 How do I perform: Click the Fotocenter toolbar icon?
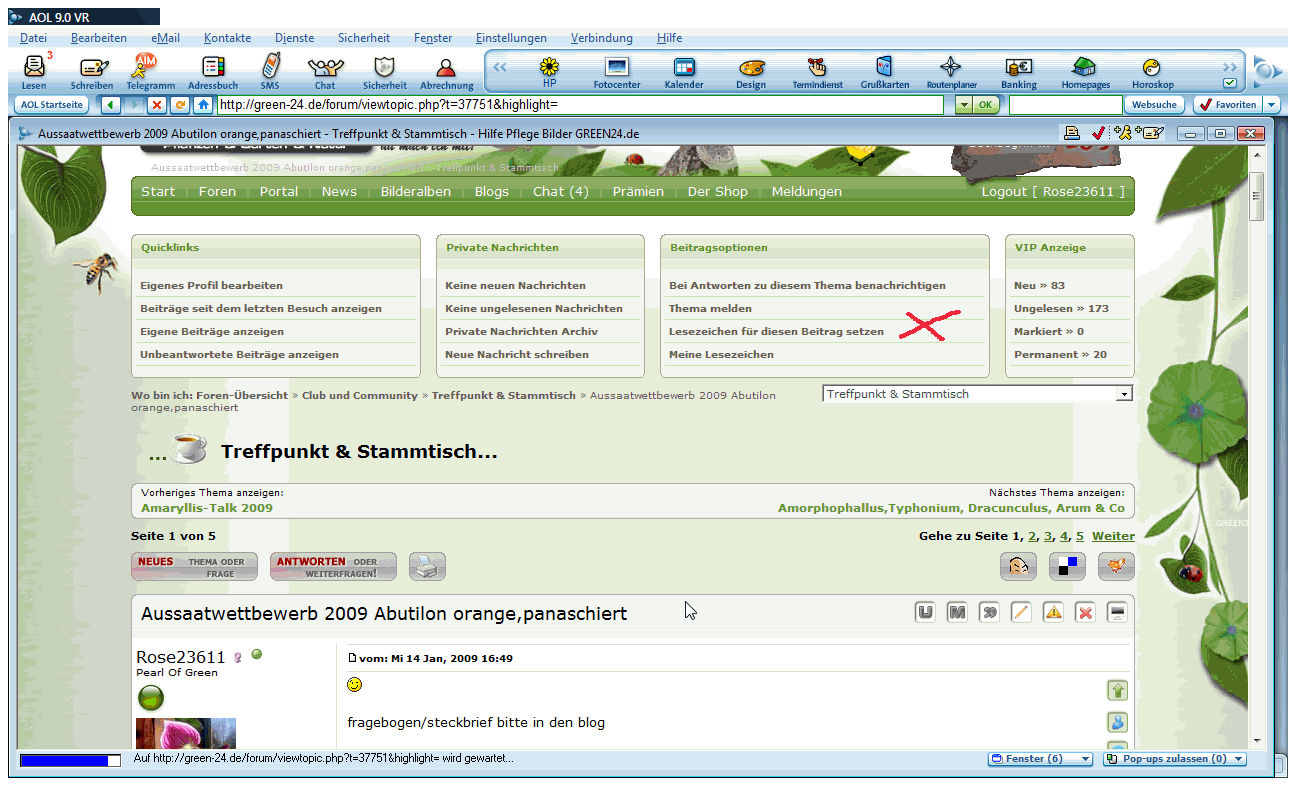[616, 70]
